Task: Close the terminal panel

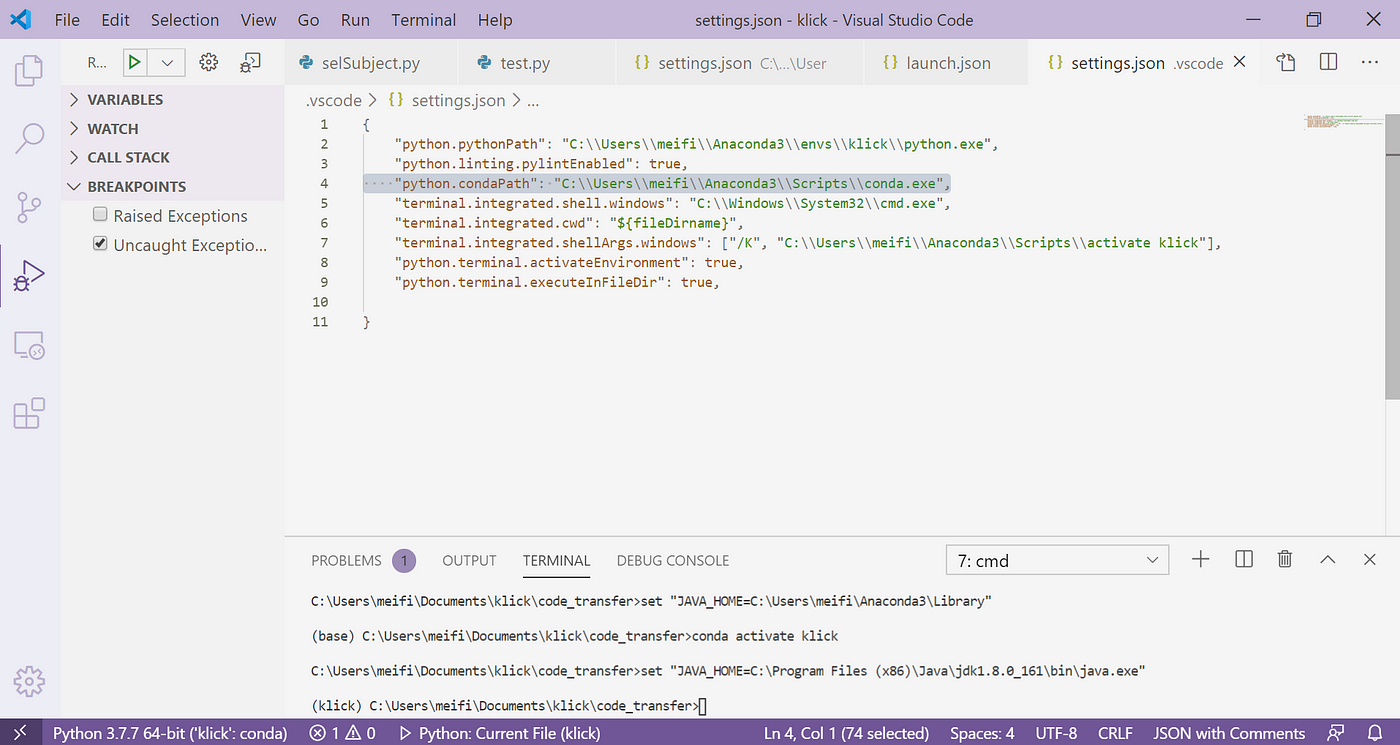Action: pyautogui.click(x=1370, y=560)
